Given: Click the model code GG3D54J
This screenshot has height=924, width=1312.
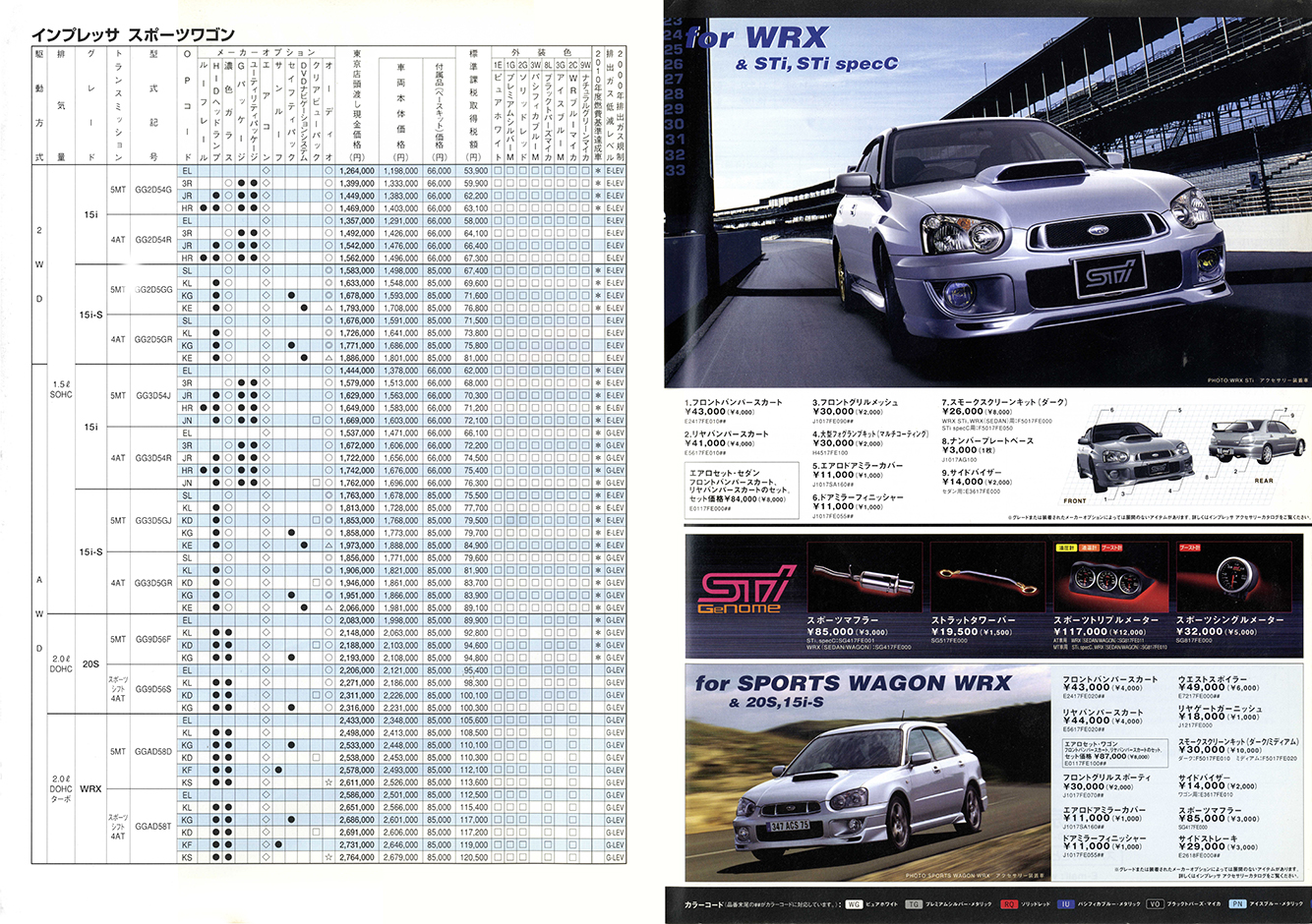Looking at the screenshot, I should [153, 396].
